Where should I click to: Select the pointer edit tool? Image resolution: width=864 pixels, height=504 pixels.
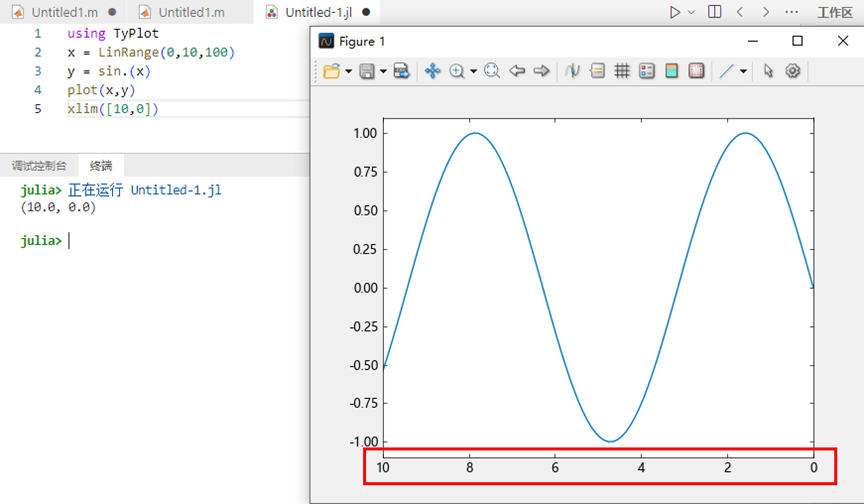click(768, 71)
